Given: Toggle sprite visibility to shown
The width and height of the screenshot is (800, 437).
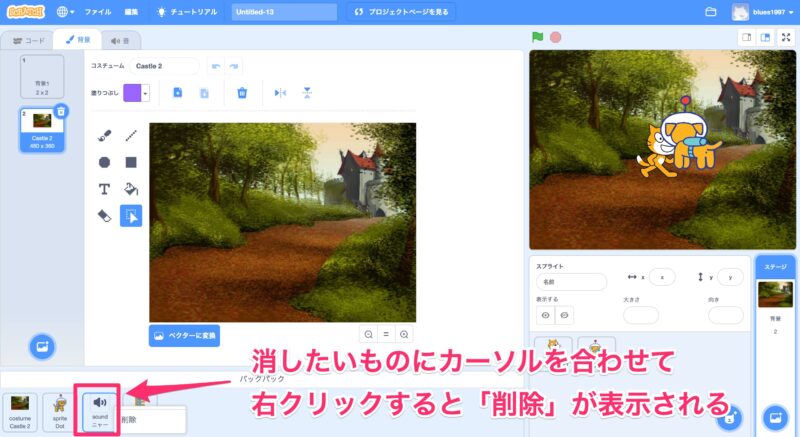Looking at the screenshot, I should pyautogui.click(x=546, y=314).
